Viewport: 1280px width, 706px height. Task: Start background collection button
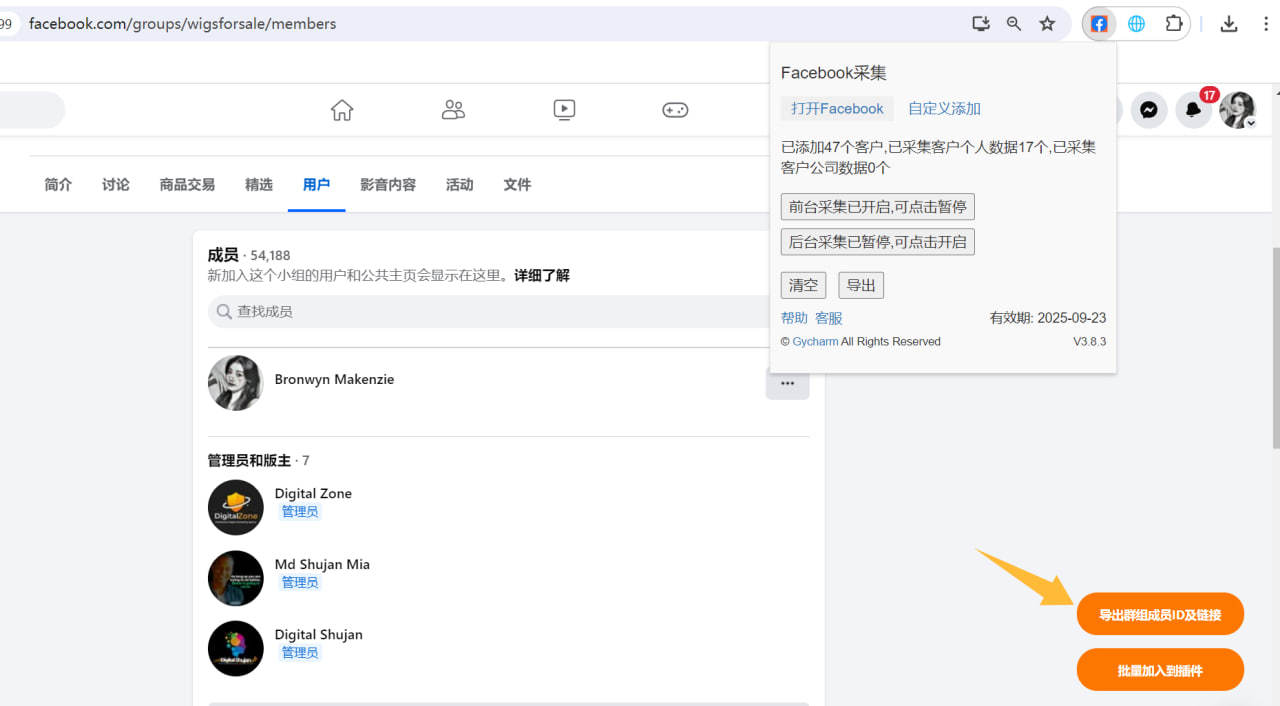[878, 242]
